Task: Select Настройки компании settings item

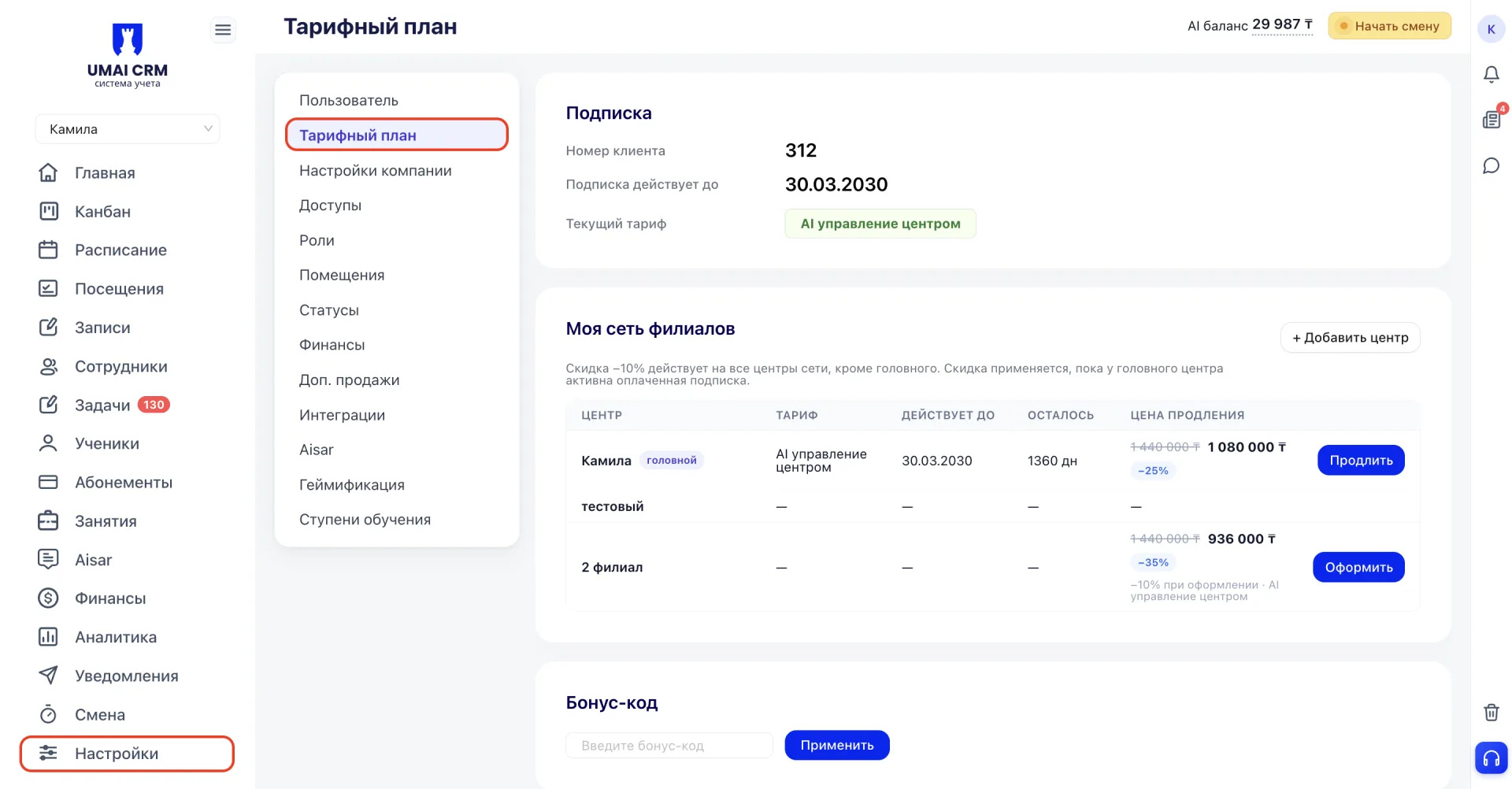Action: pyautogui.click(x=376, y=170)
